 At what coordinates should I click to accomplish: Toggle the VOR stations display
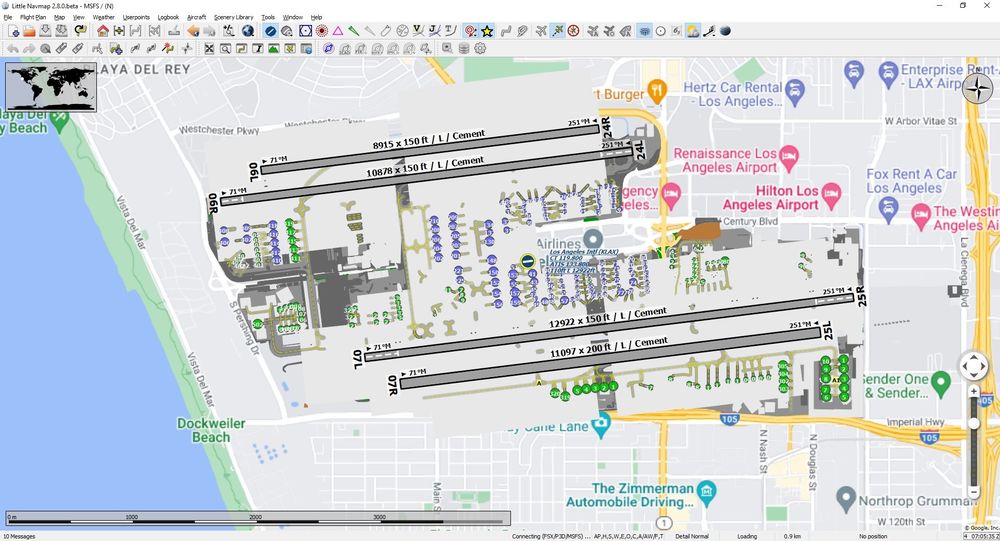click(304, 31)
